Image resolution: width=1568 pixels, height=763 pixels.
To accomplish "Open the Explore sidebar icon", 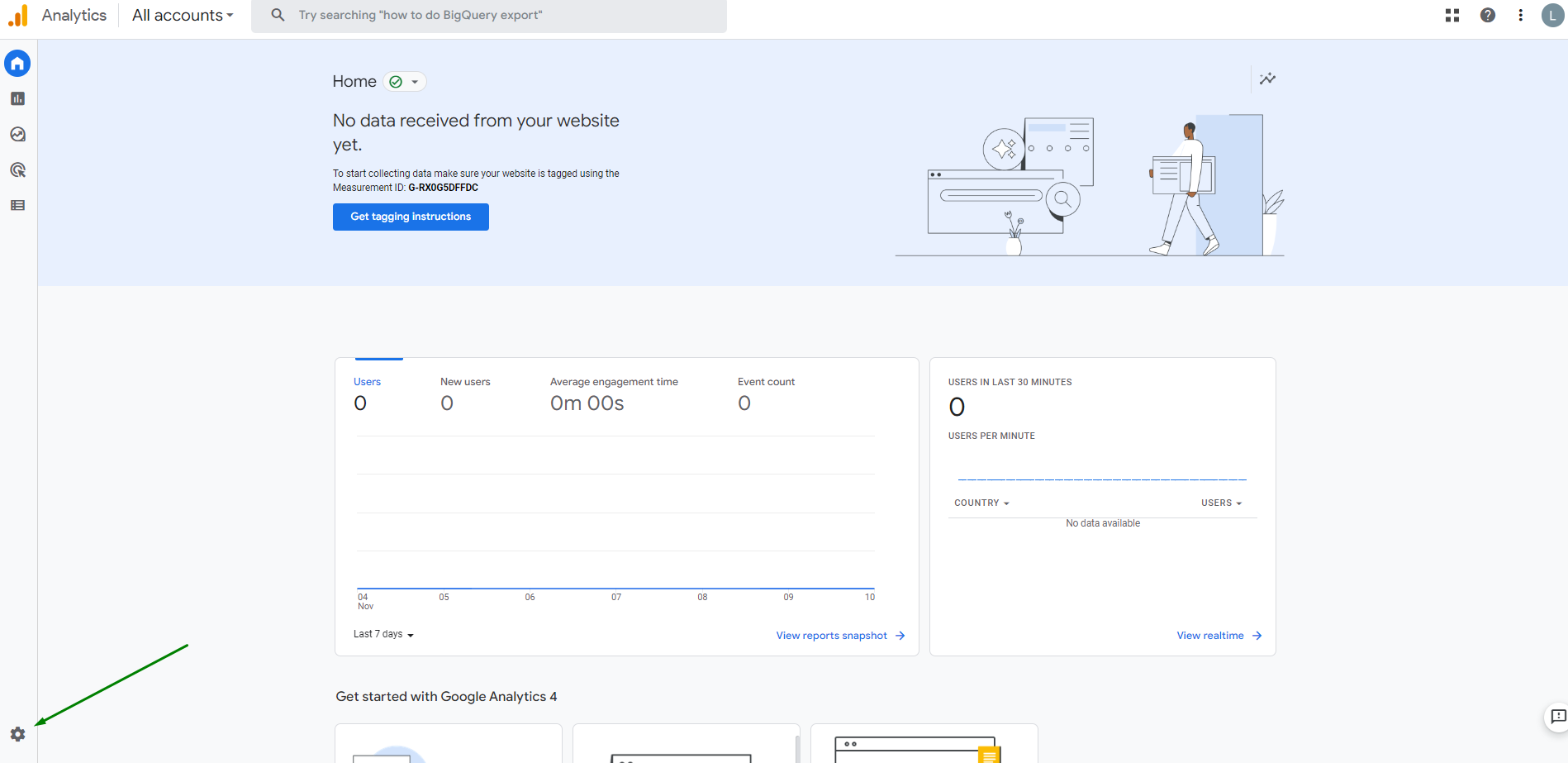I will pos(17,134).
